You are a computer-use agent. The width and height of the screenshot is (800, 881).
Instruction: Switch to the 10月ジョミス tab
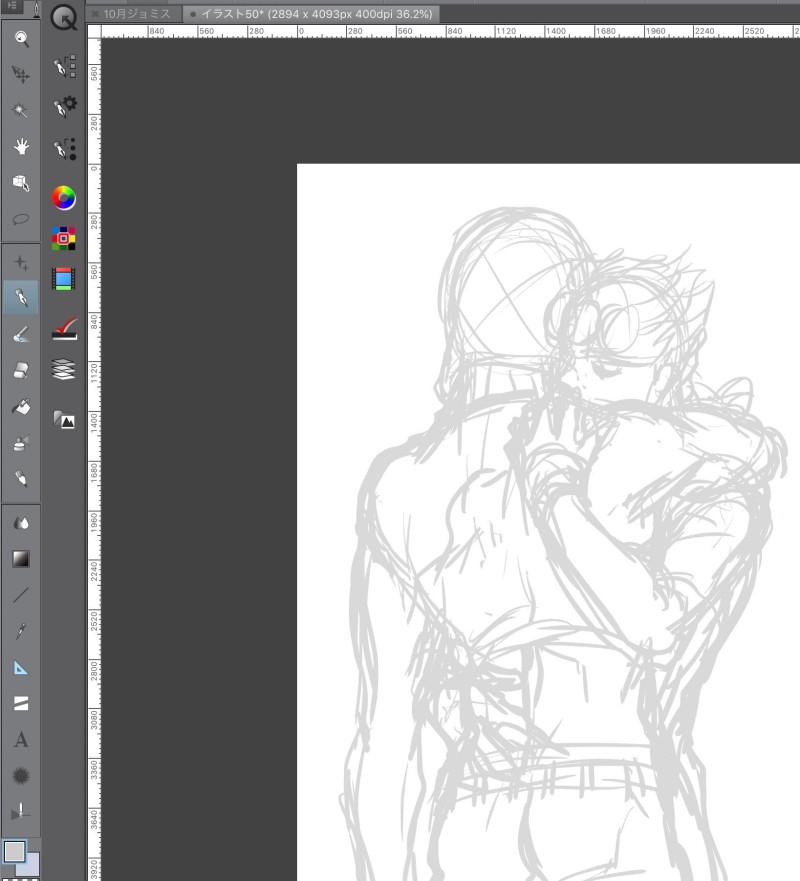[137, 14]
